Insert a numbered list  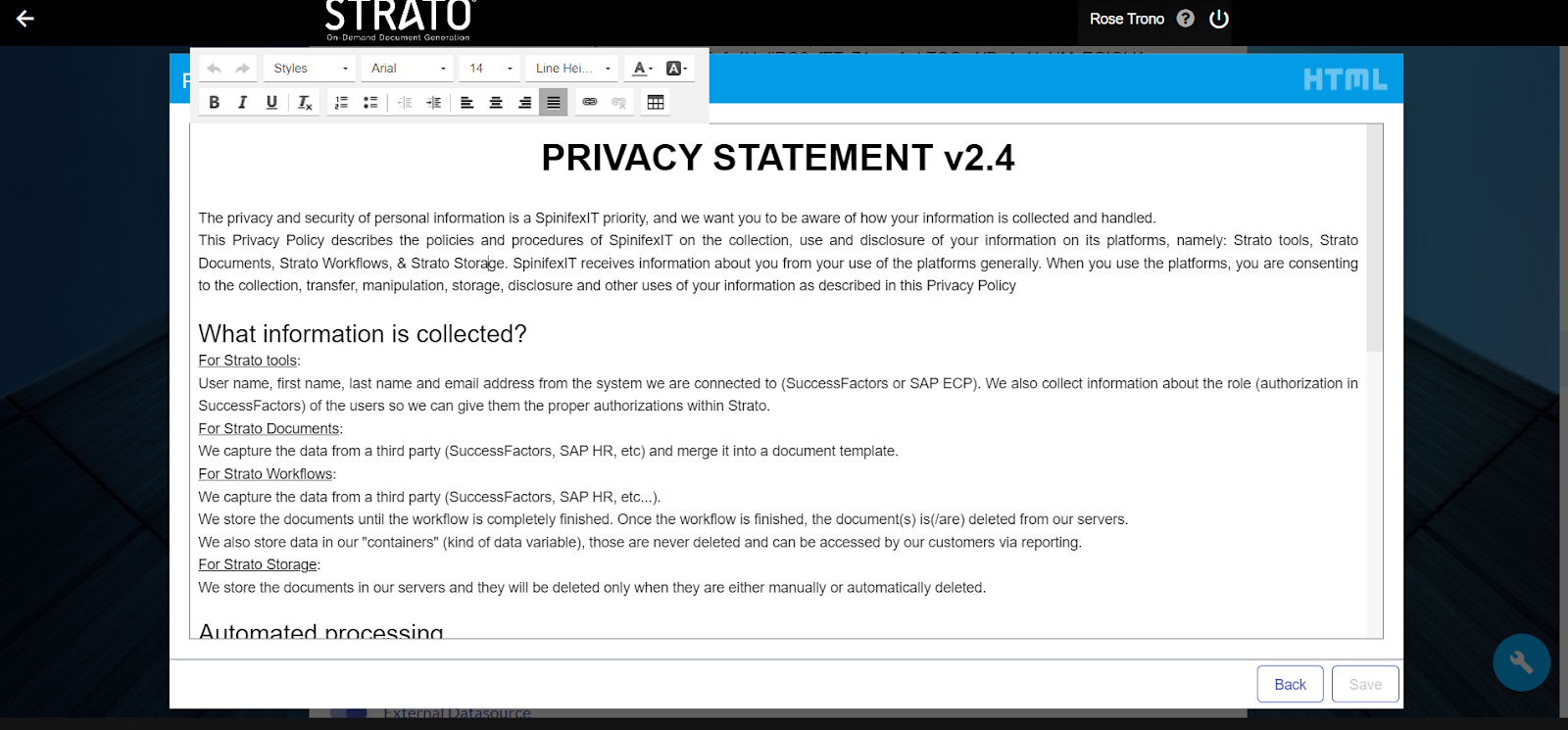click(341, 102)
